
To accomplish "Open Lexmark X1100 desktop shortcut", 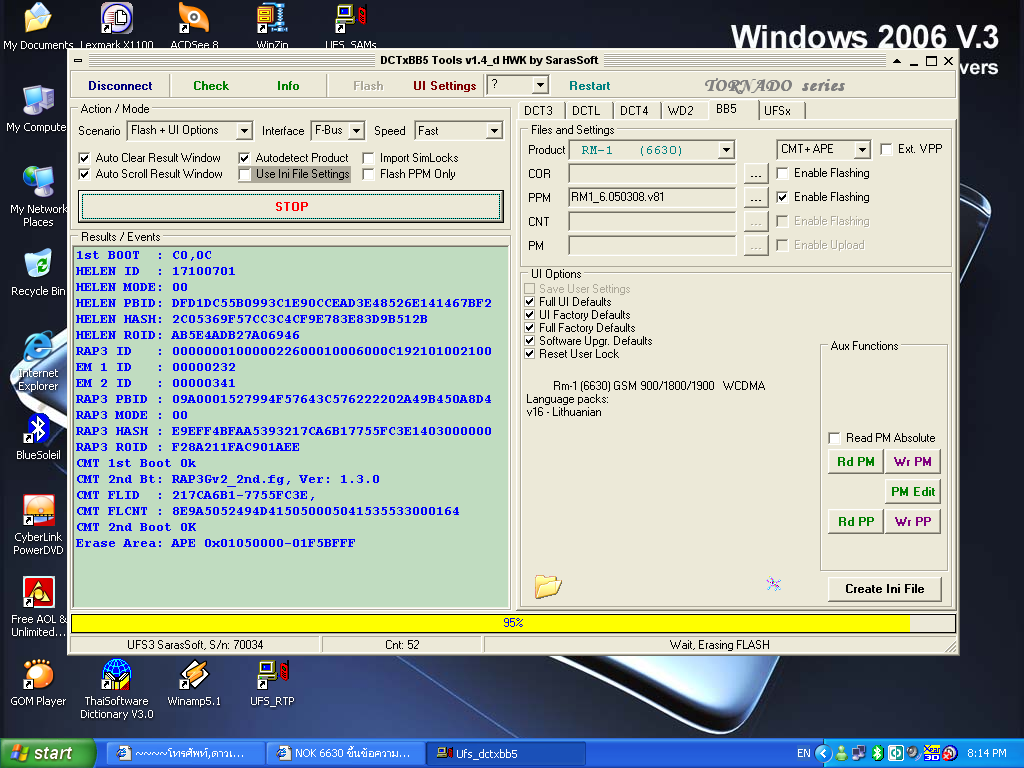I will [x=117, y=26].
